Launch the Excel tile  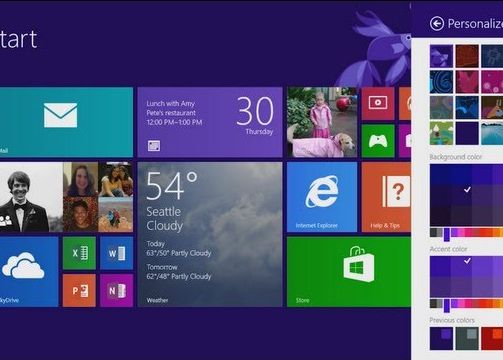click(79, 253)
